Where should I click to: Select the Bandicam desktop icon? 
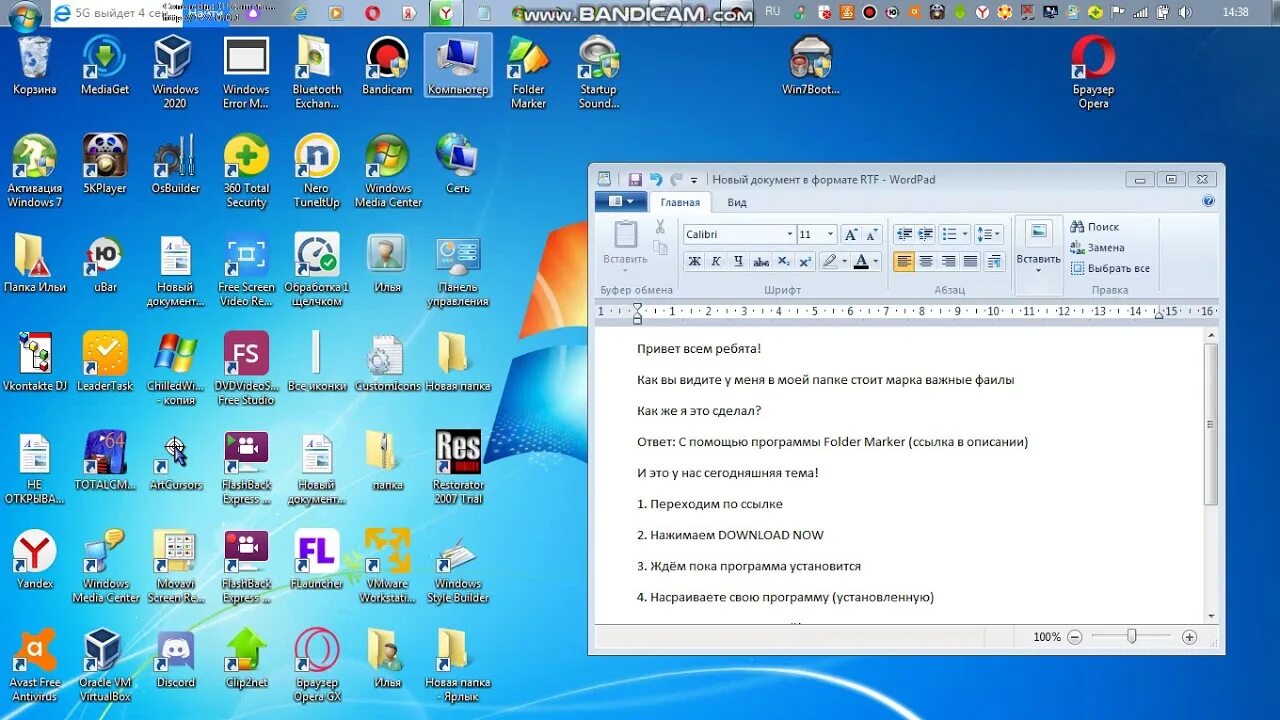point(387,65)
